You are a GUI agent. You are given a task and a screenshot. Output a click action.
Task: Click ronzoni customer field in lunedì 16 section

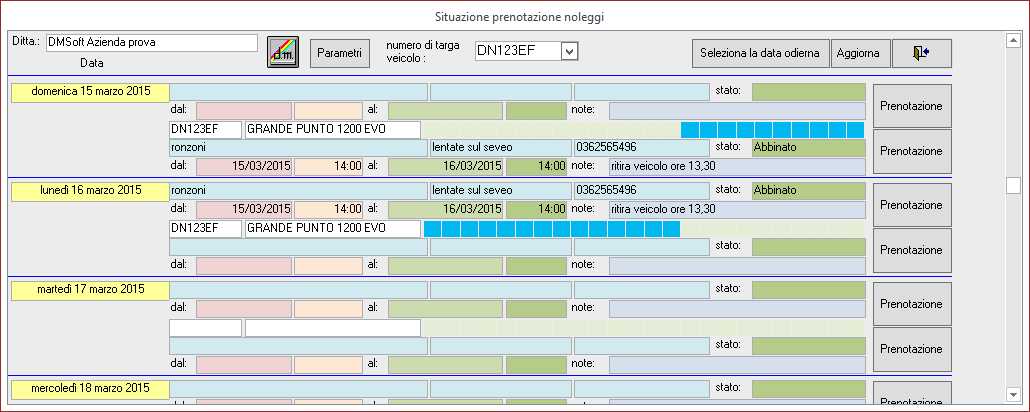click(x=298, y=191)
